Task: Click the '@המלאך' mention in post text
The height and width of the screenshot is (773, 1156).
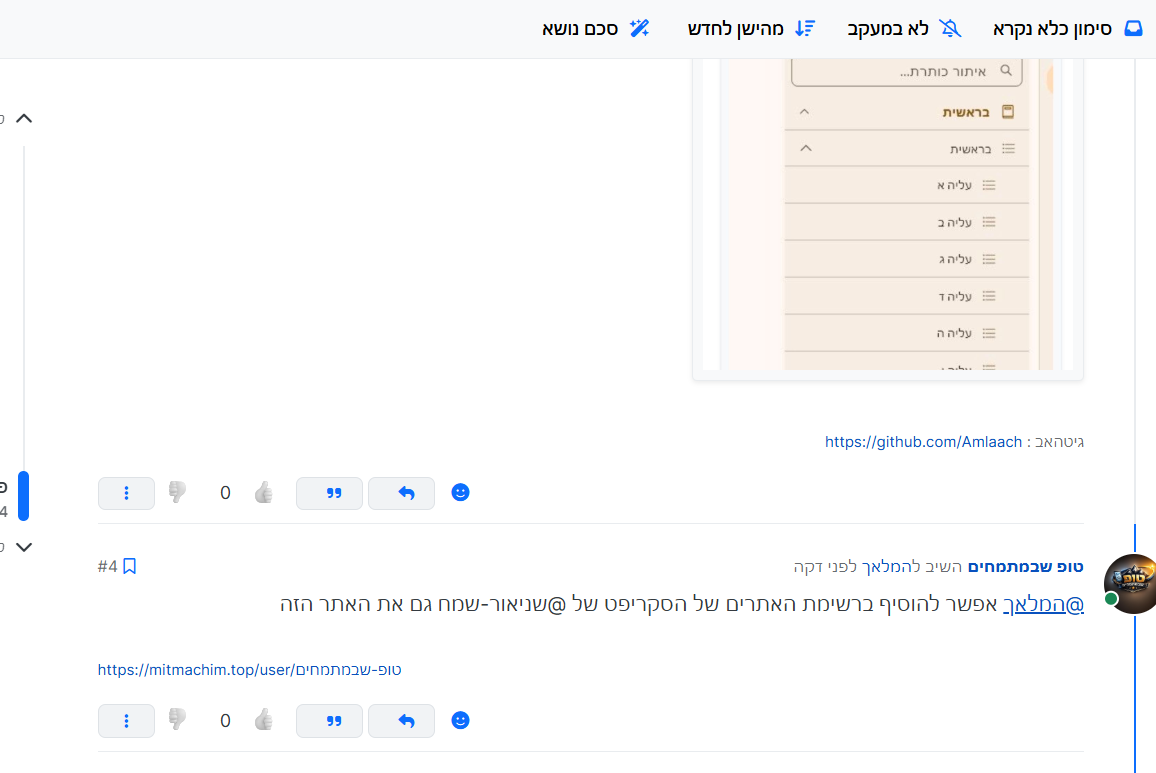Action: 1043,604
